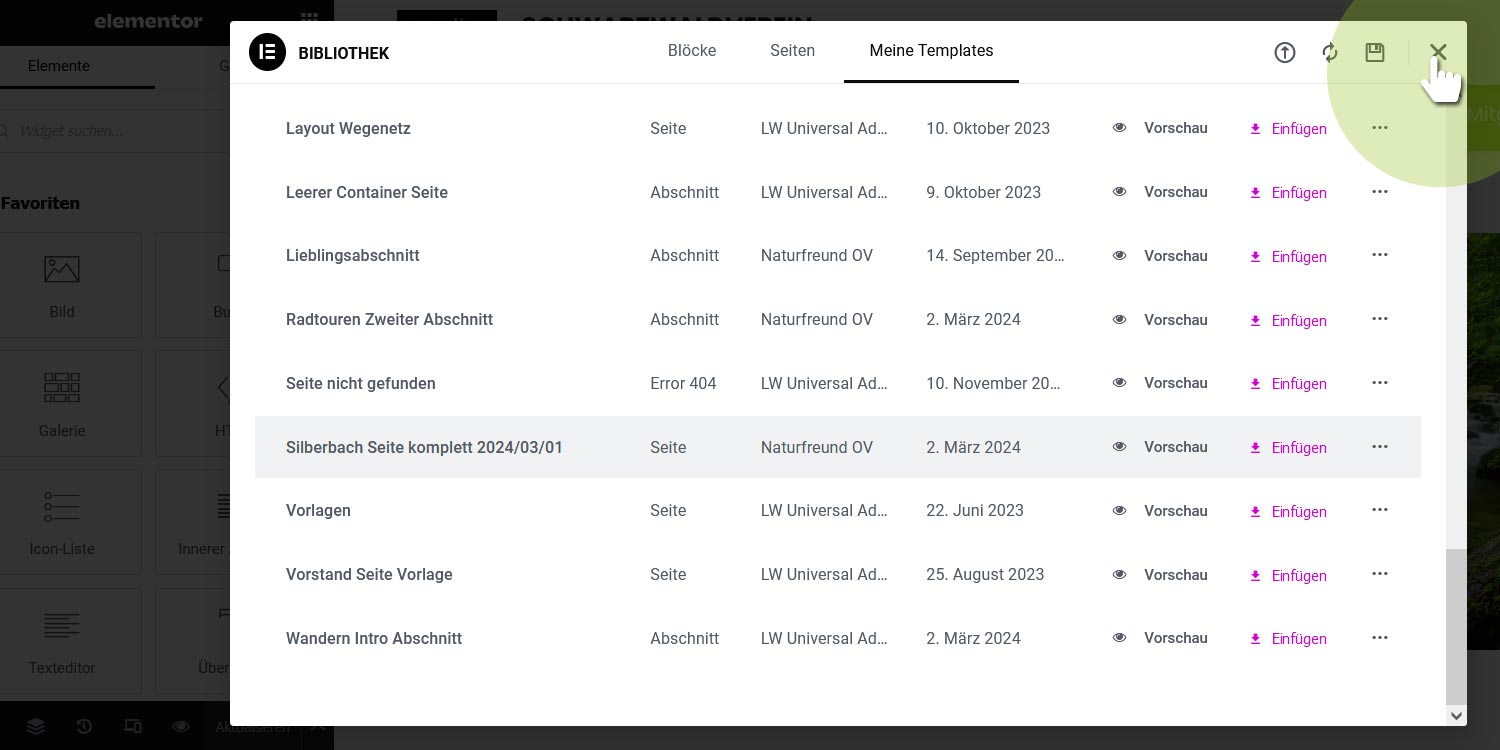Open responsive mode icon in Elementor footer
Screen dimensions: 1500x750
(133, 727)
